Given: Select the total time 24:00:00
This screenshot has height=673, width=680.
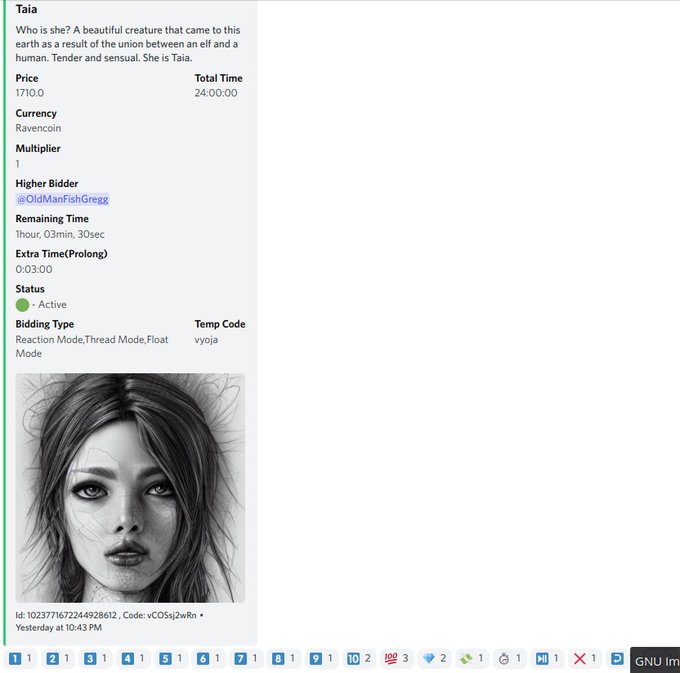Looking at the screenshot, I should coord(216,93).
